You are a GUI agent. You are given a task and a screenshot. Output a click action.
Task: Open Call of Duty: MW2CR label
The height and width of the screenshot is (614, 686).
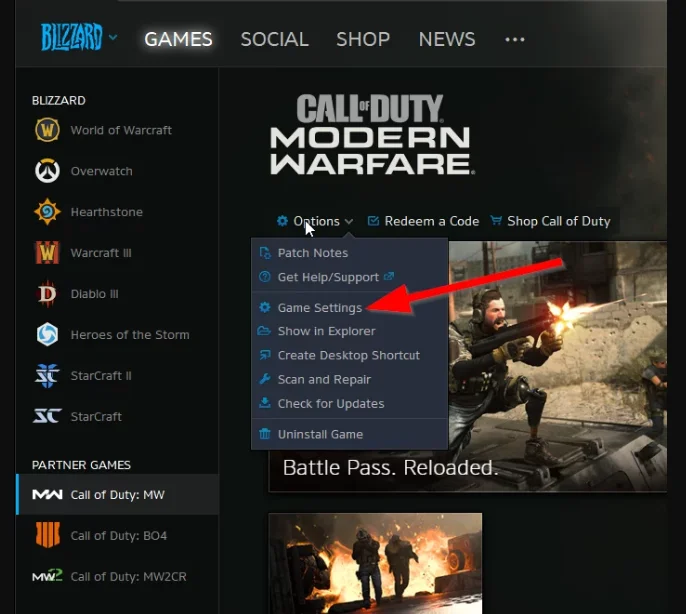coord(129,577)
